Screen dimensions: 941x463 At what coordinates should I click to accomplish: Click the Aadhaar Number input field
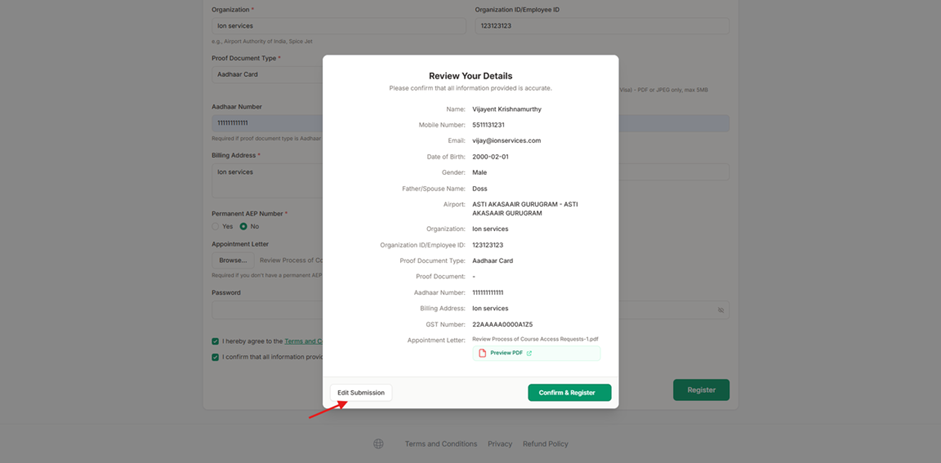(266, 123)
